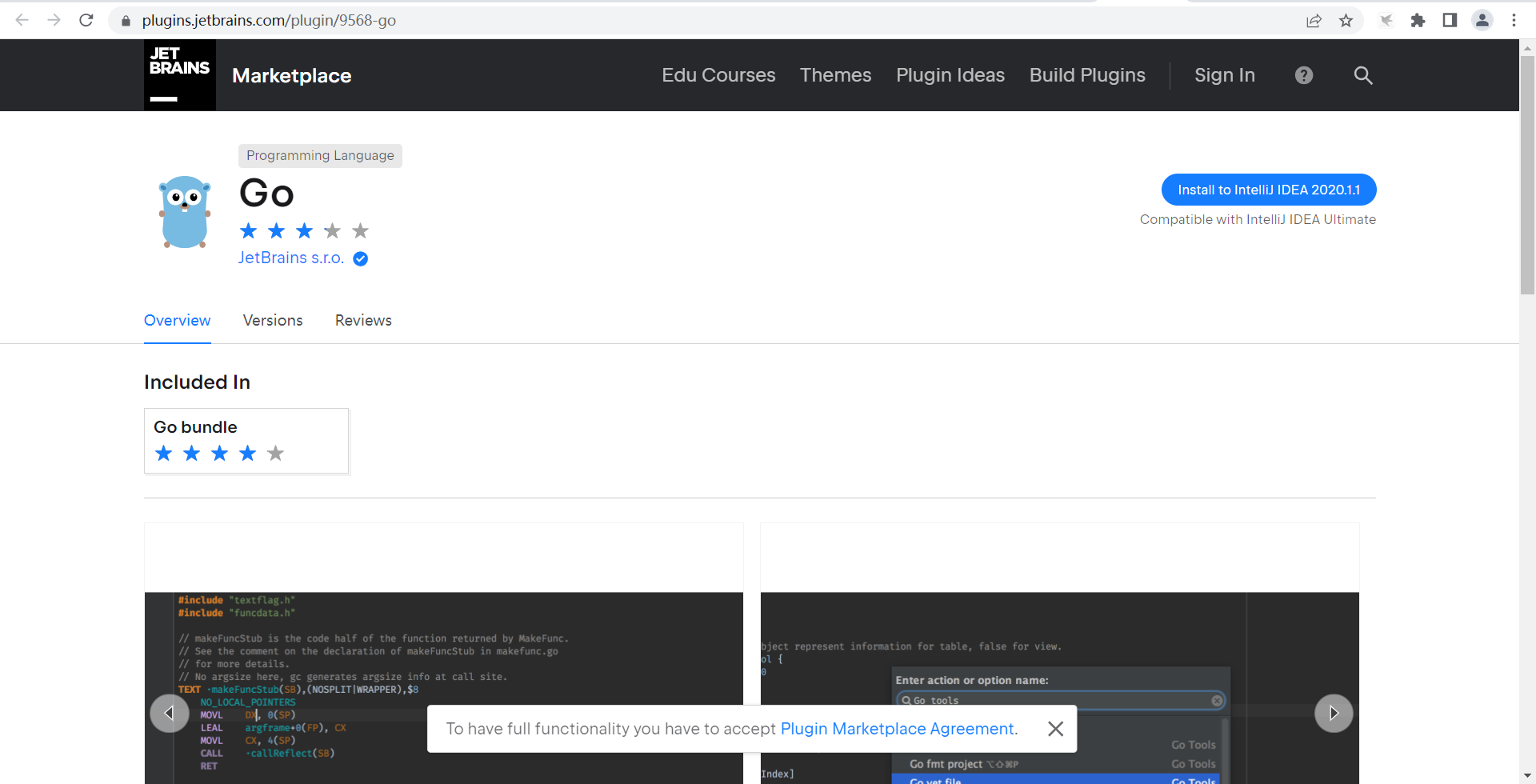Click the browser forward arrow
Image resolution: width=1536 pixels, height=784 pixels.
tap(54, 20)
